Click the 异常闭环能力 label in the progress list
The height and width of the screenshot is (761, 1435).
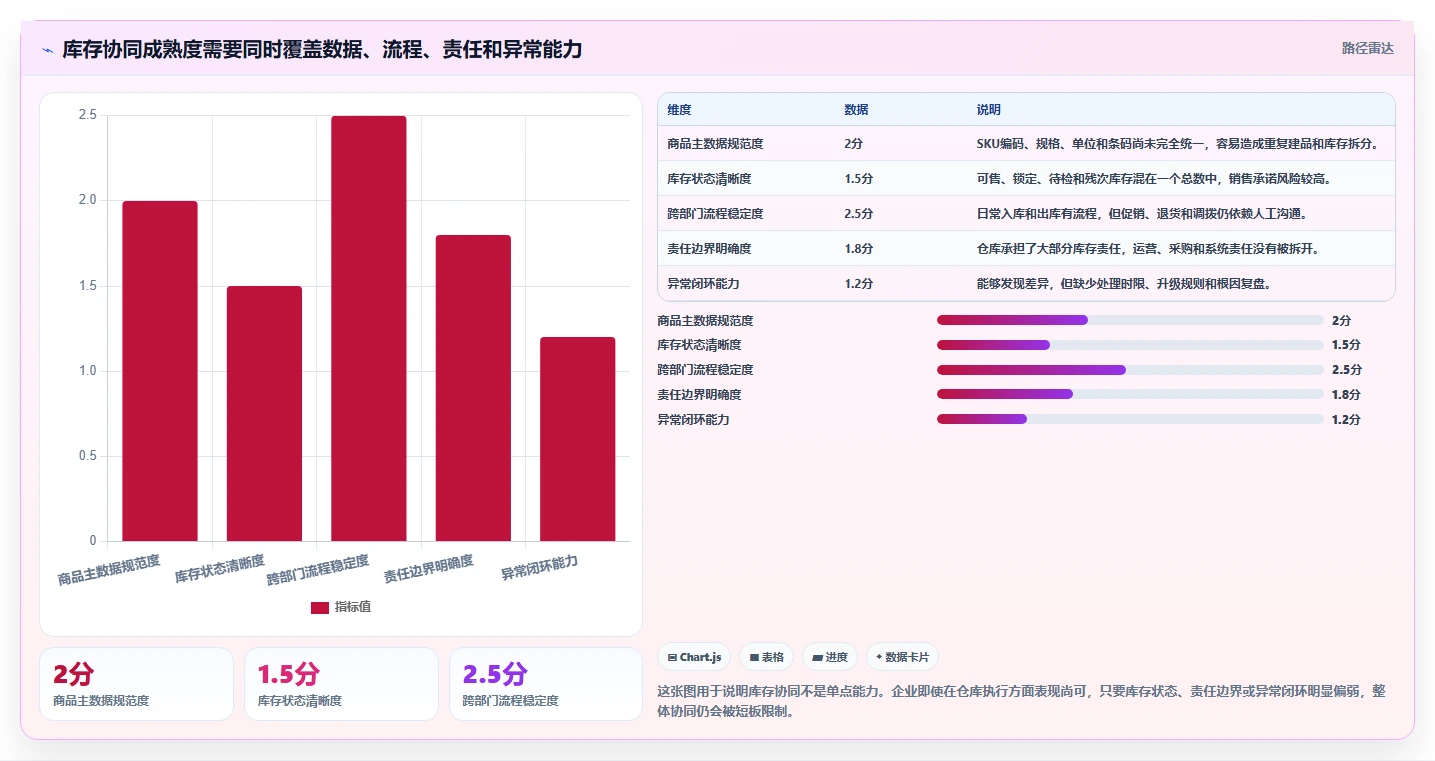click(693, 419)
